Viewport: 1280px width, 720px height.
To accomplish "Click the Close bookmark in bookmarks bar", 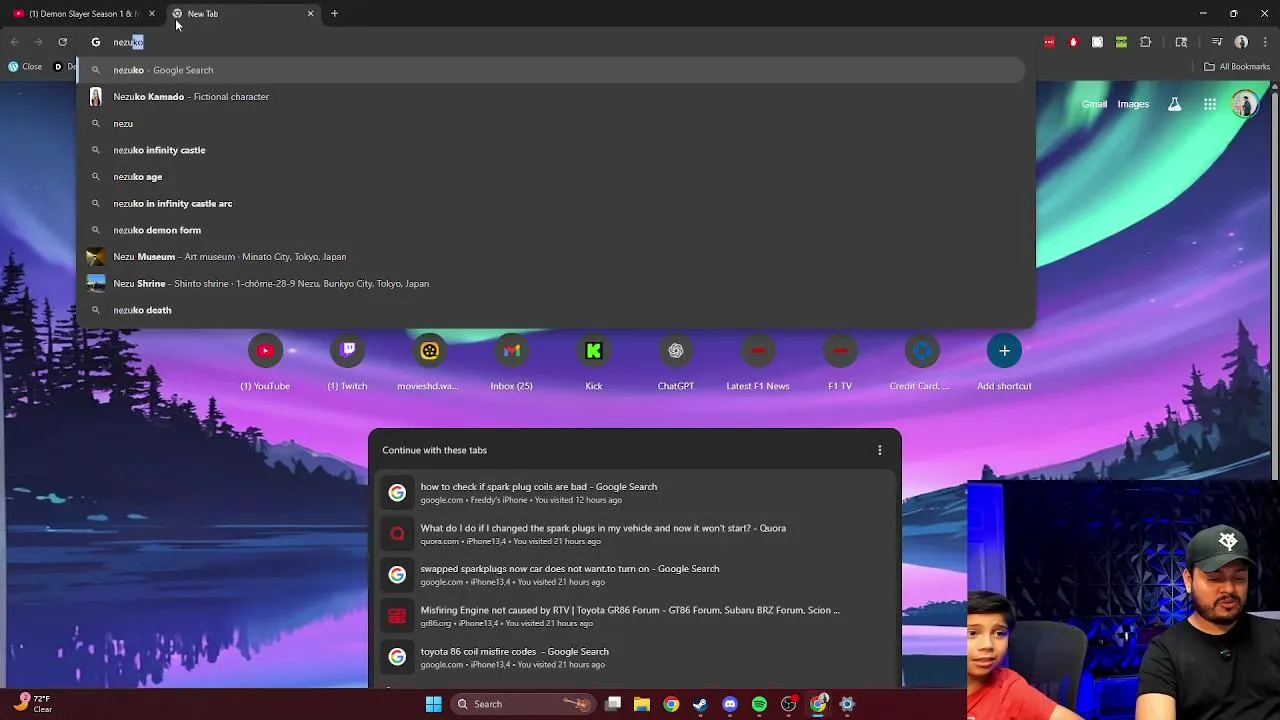I will point(25,67).
